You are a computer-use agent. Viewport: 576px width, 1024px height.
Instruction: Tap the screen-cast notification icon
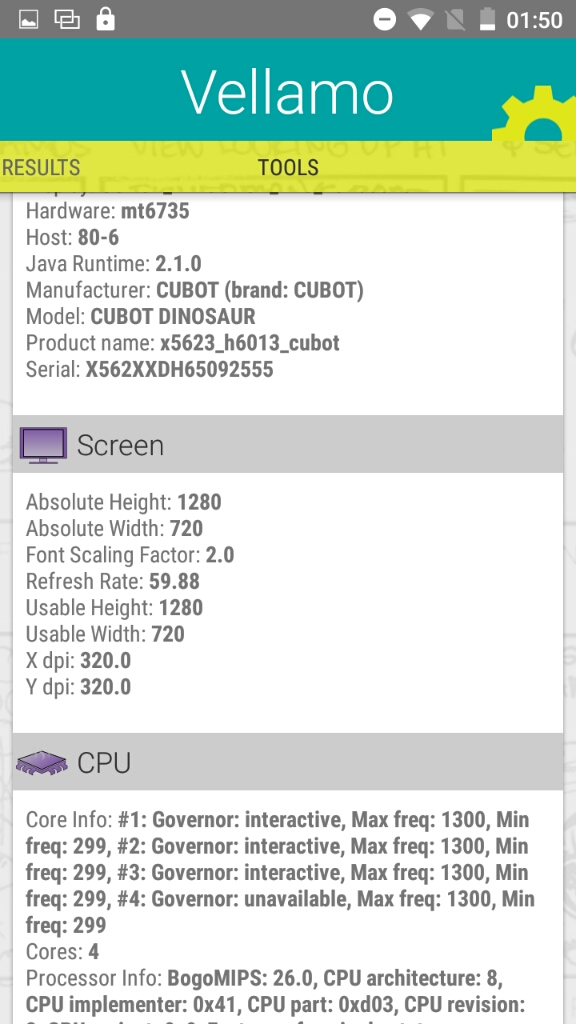(67, 20)
